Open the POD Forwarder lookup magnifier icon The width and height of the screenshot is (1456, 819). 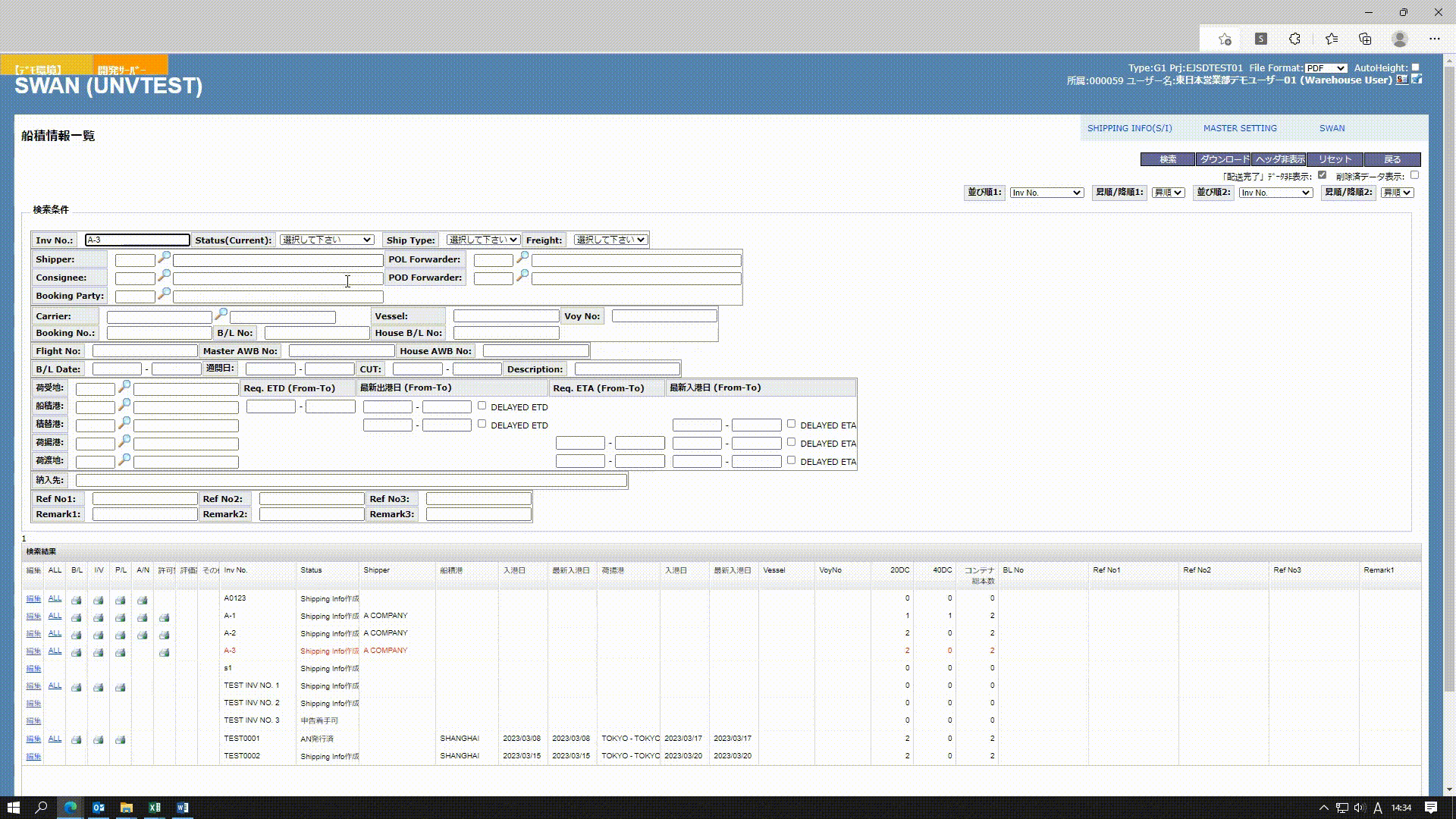[x=522, y=276]
